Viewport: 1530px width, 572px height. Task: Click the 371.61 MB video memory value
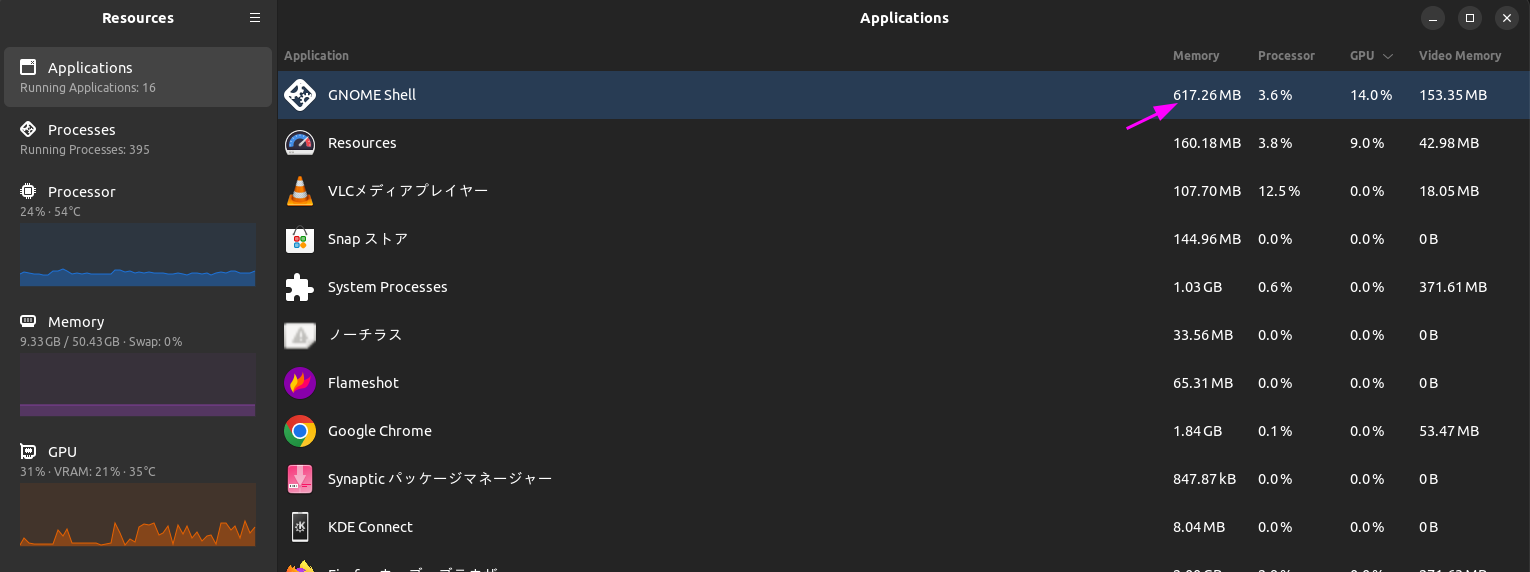click(1453, 287)
